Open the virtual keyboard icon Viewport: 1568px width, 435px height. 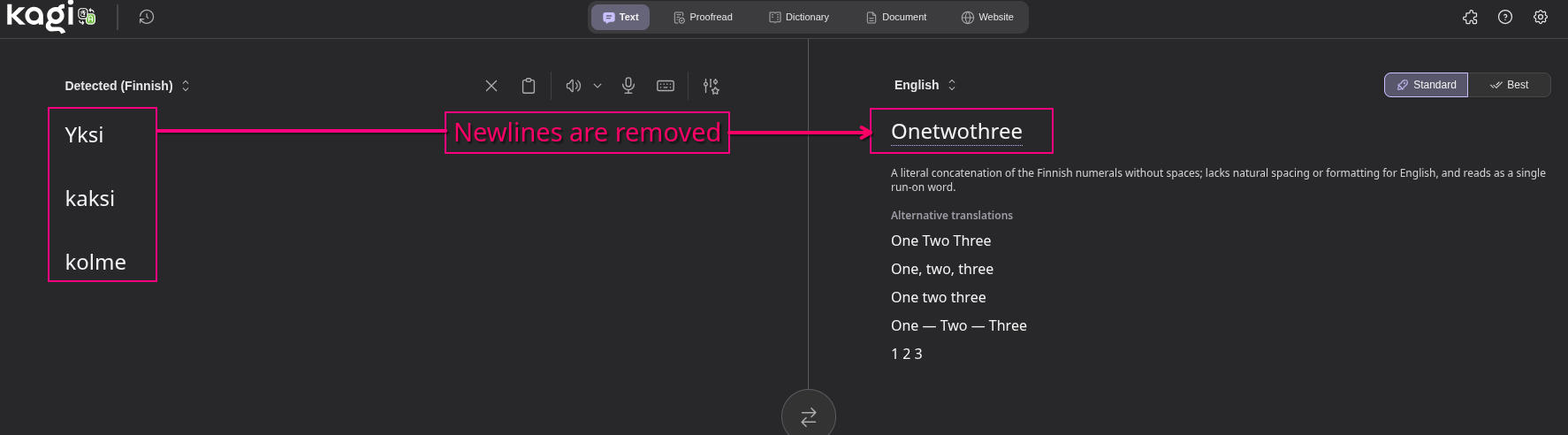tap(666, 86)
